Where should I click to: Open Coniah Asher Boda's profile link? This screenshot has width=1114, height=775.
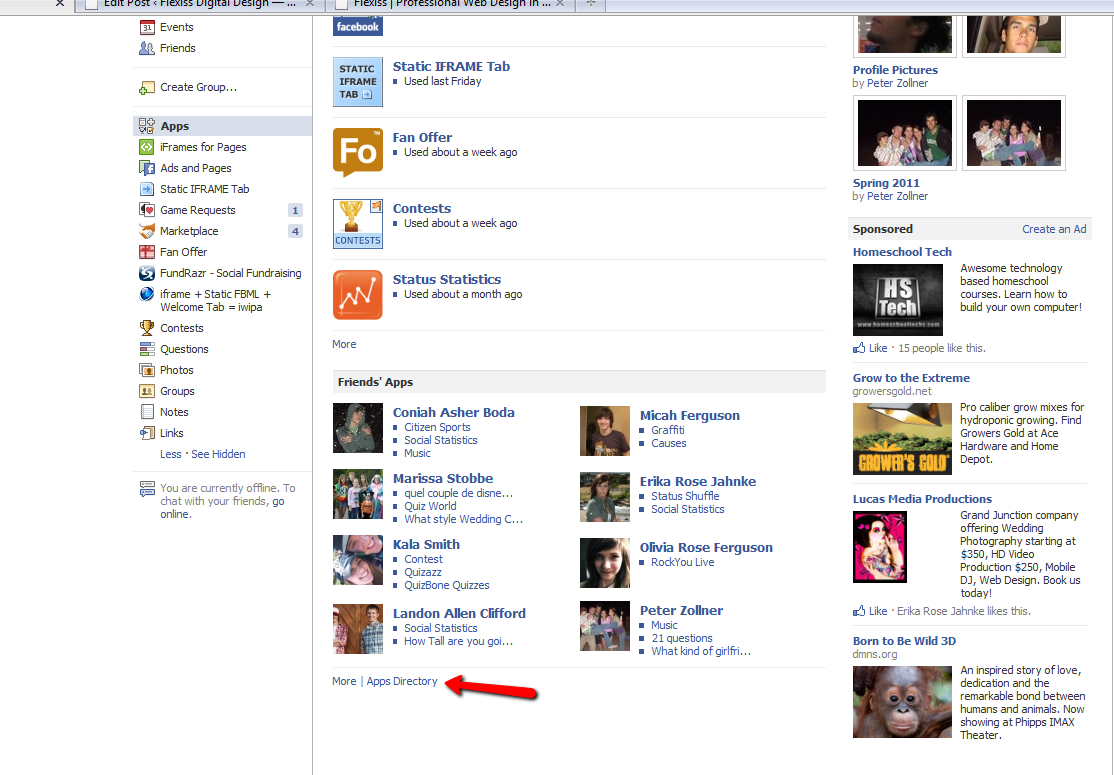coord(454,413)
